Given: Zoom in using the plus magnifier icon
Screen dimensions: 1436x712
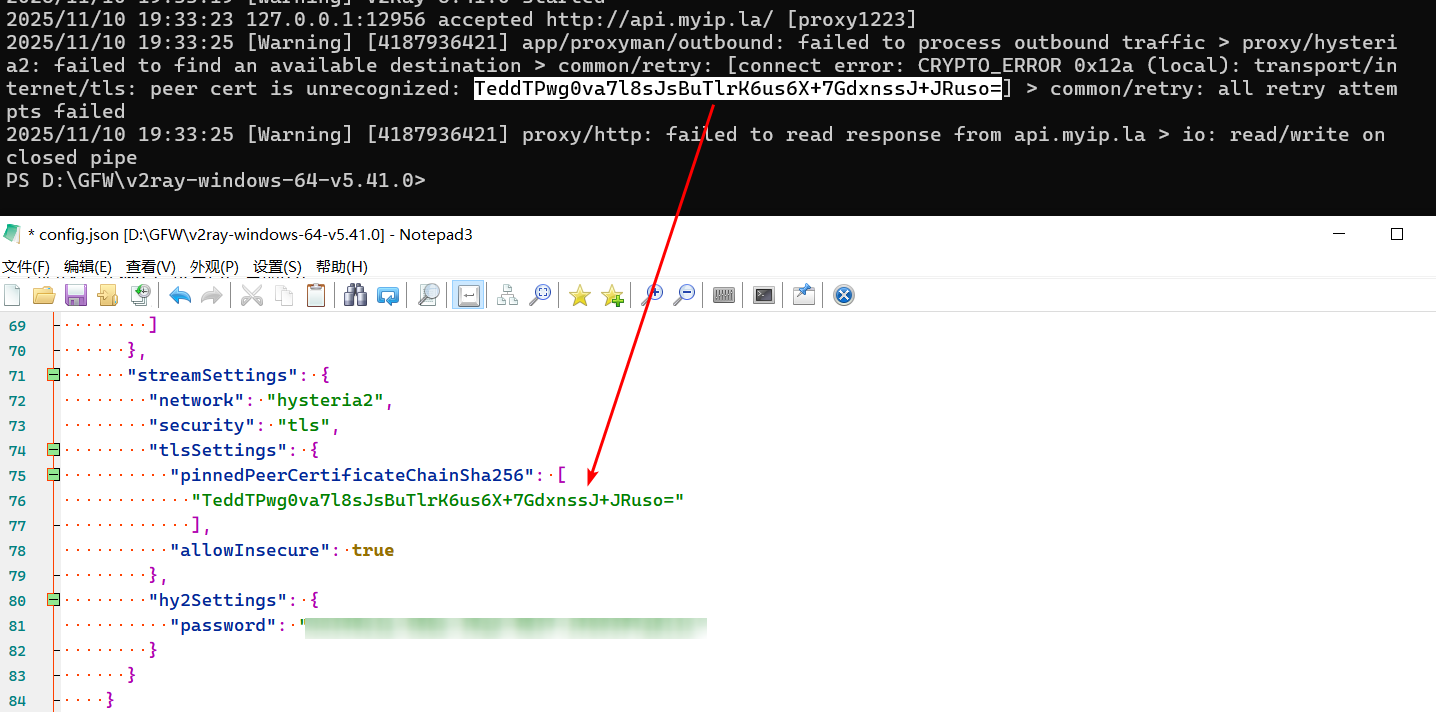Looking at the screenshot, I should [x=652, y=295].
